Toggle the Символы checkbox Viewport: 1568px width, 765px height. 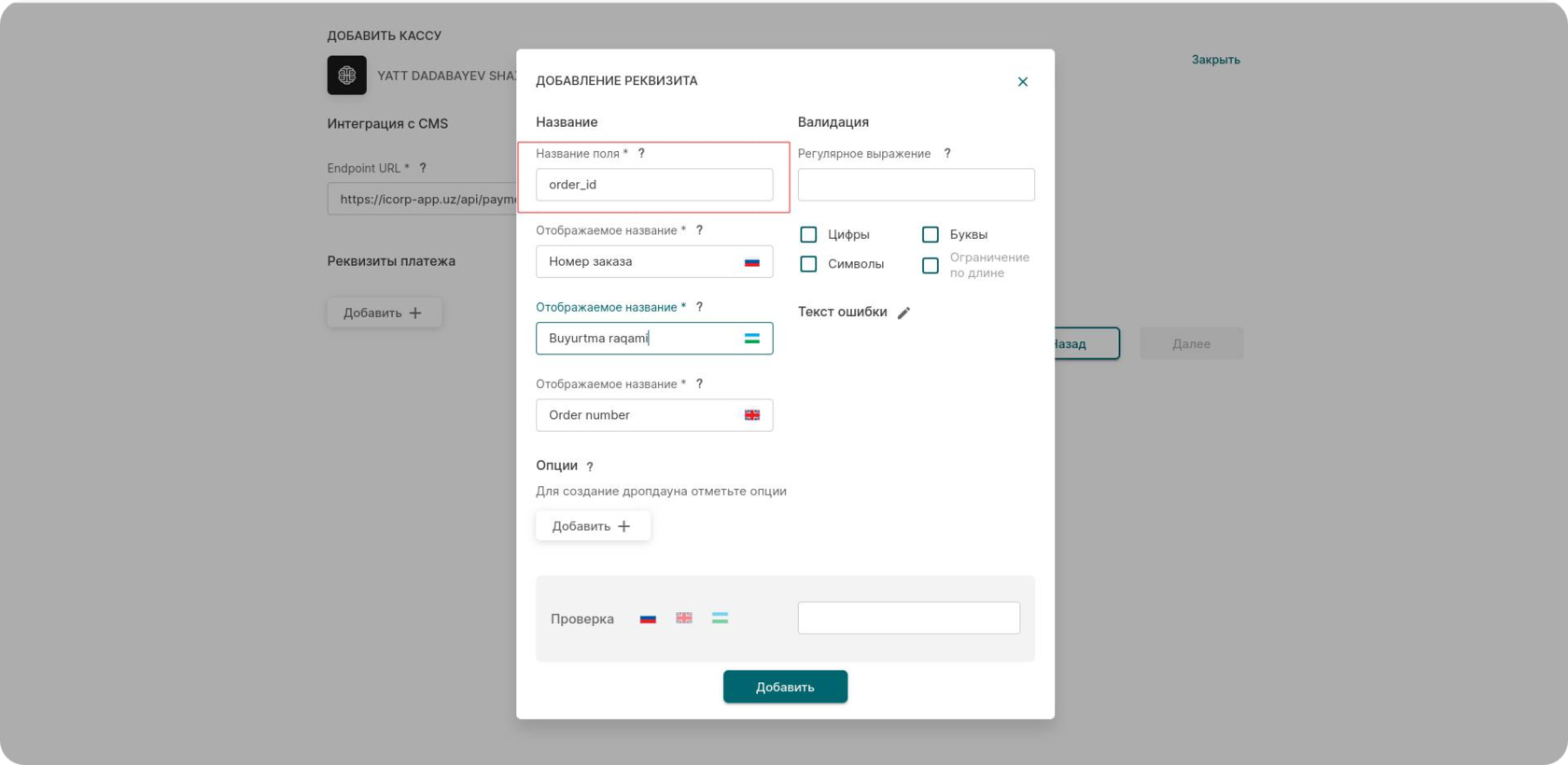tap(808, 264)
